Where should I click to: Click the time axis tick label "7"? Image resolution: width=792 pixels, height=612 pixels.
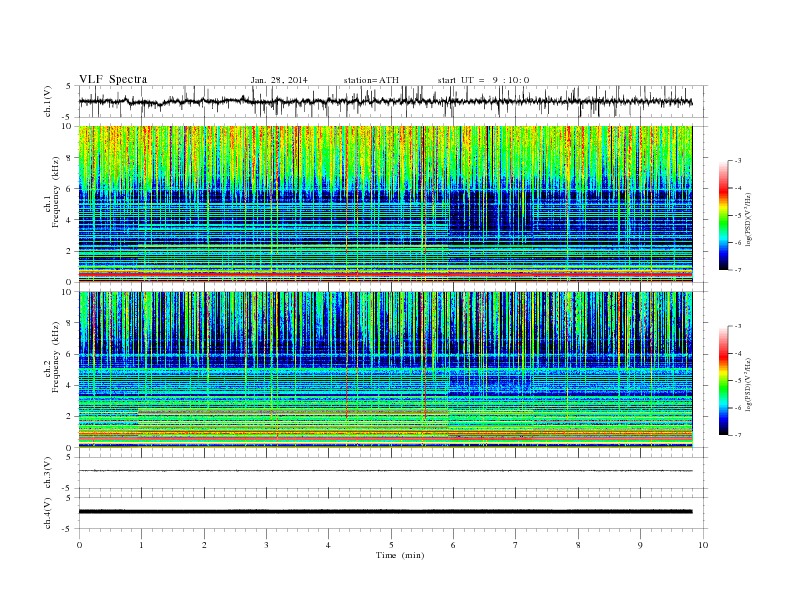[x=516, y=545]
